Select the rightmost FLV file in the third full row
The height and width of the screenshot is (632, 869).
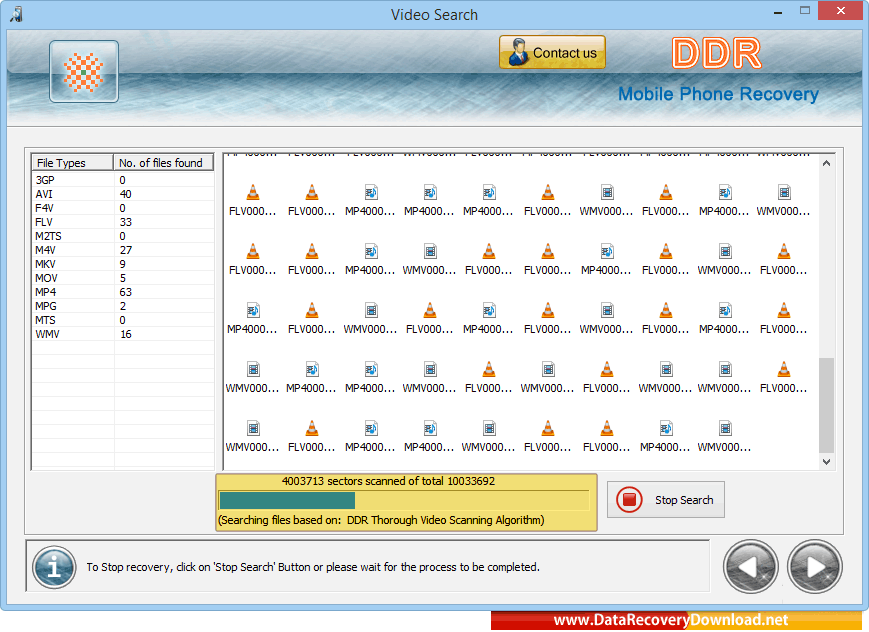point(784,318)
